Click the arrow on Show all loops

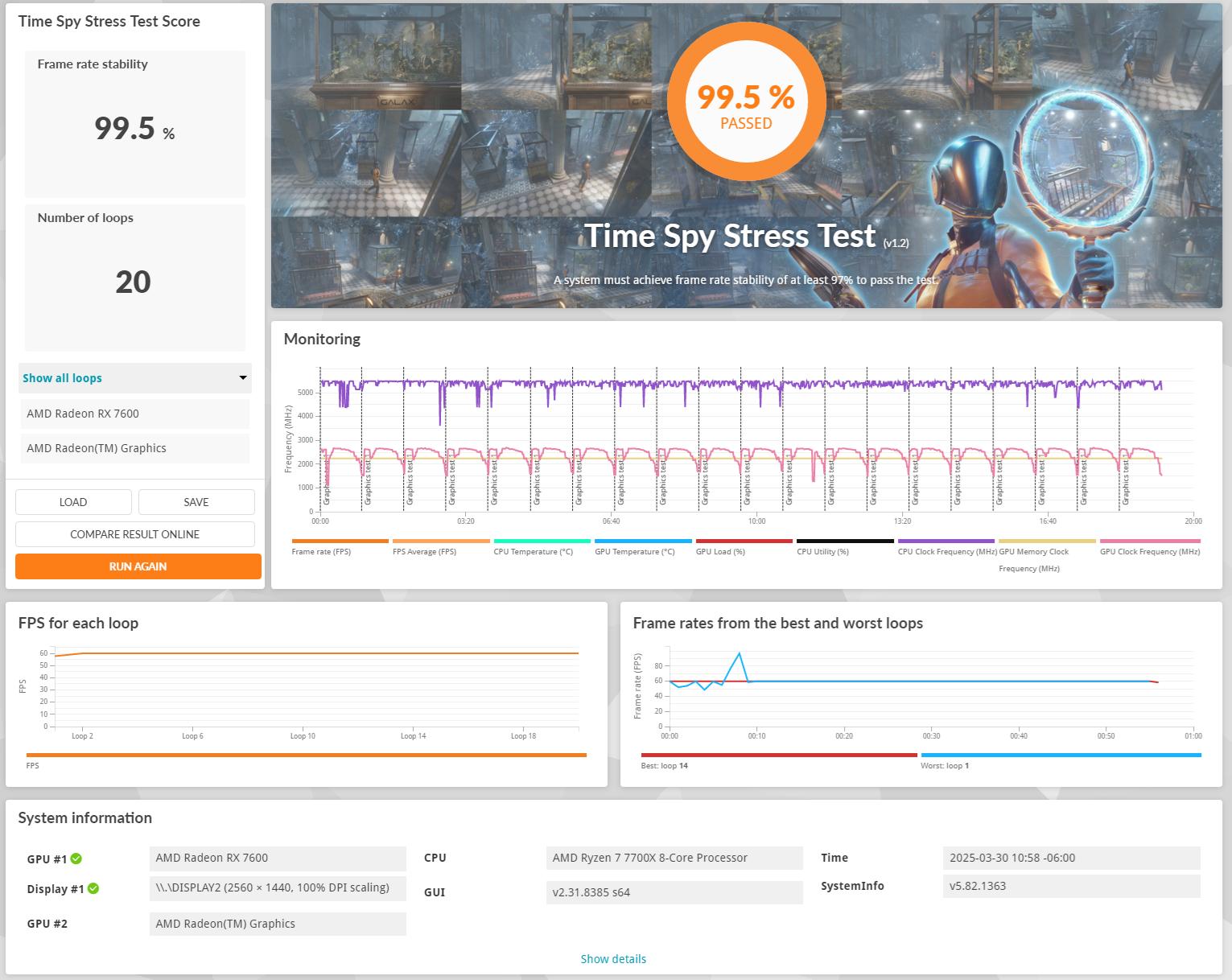coord(242,378)
